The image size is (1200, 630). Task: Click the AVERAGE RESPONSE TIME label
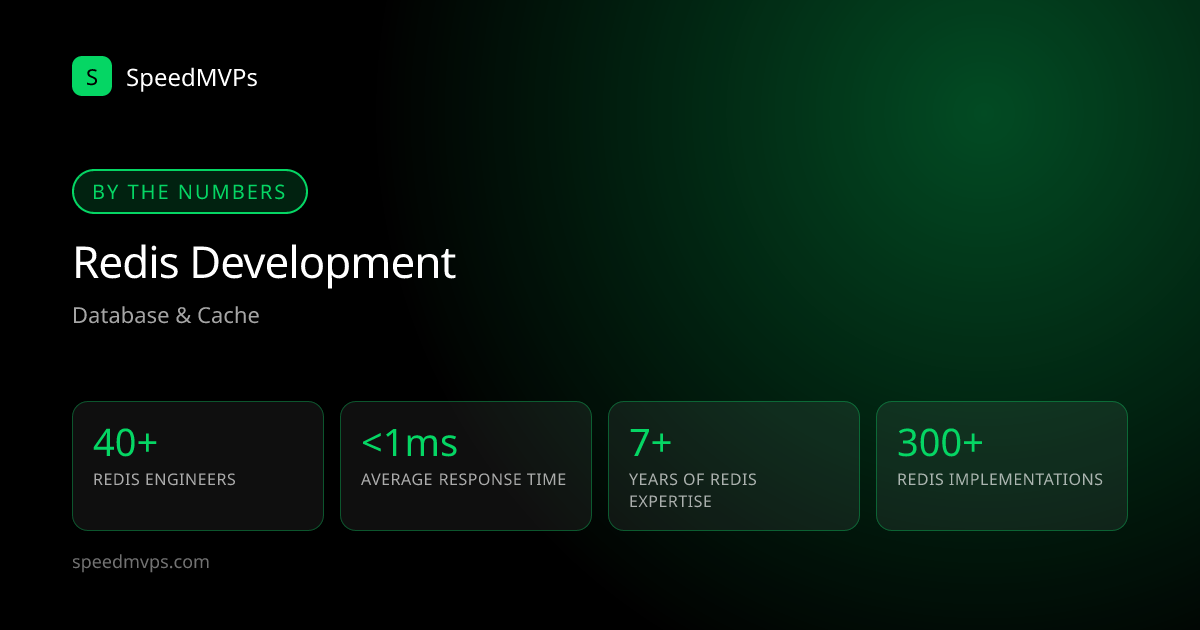point(463,480)
